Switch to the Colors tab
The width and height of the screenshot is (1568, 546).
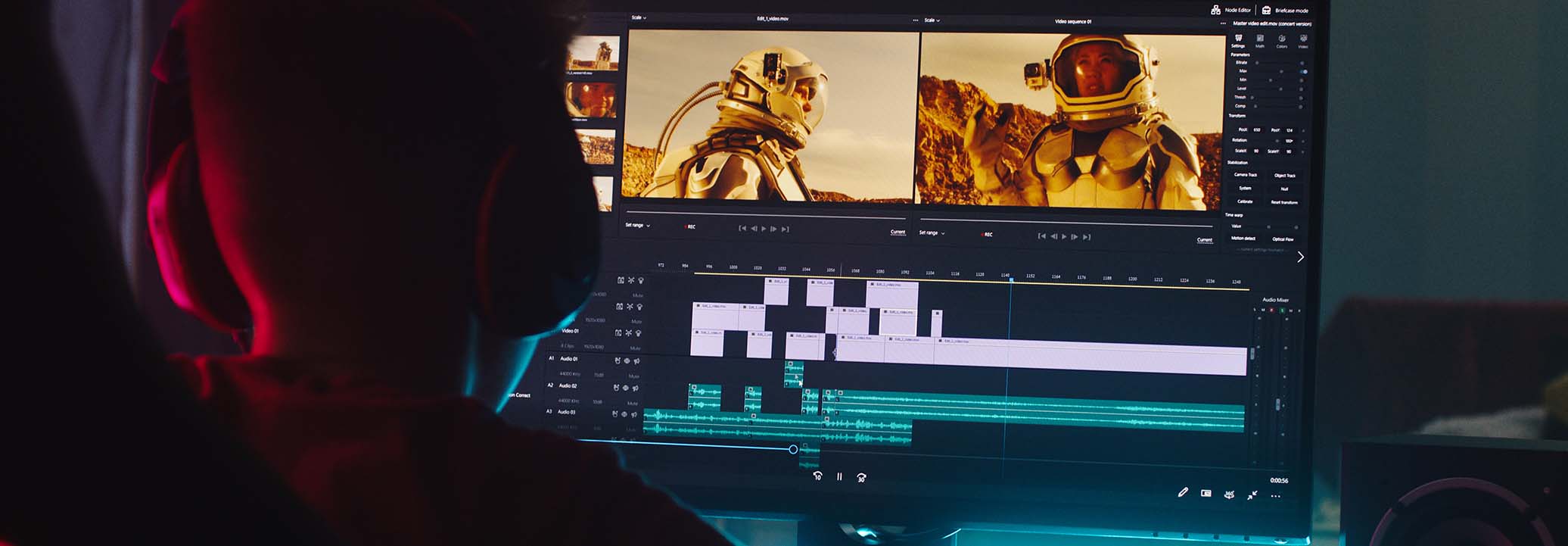pyautogui.click(x=1282, y=41)
